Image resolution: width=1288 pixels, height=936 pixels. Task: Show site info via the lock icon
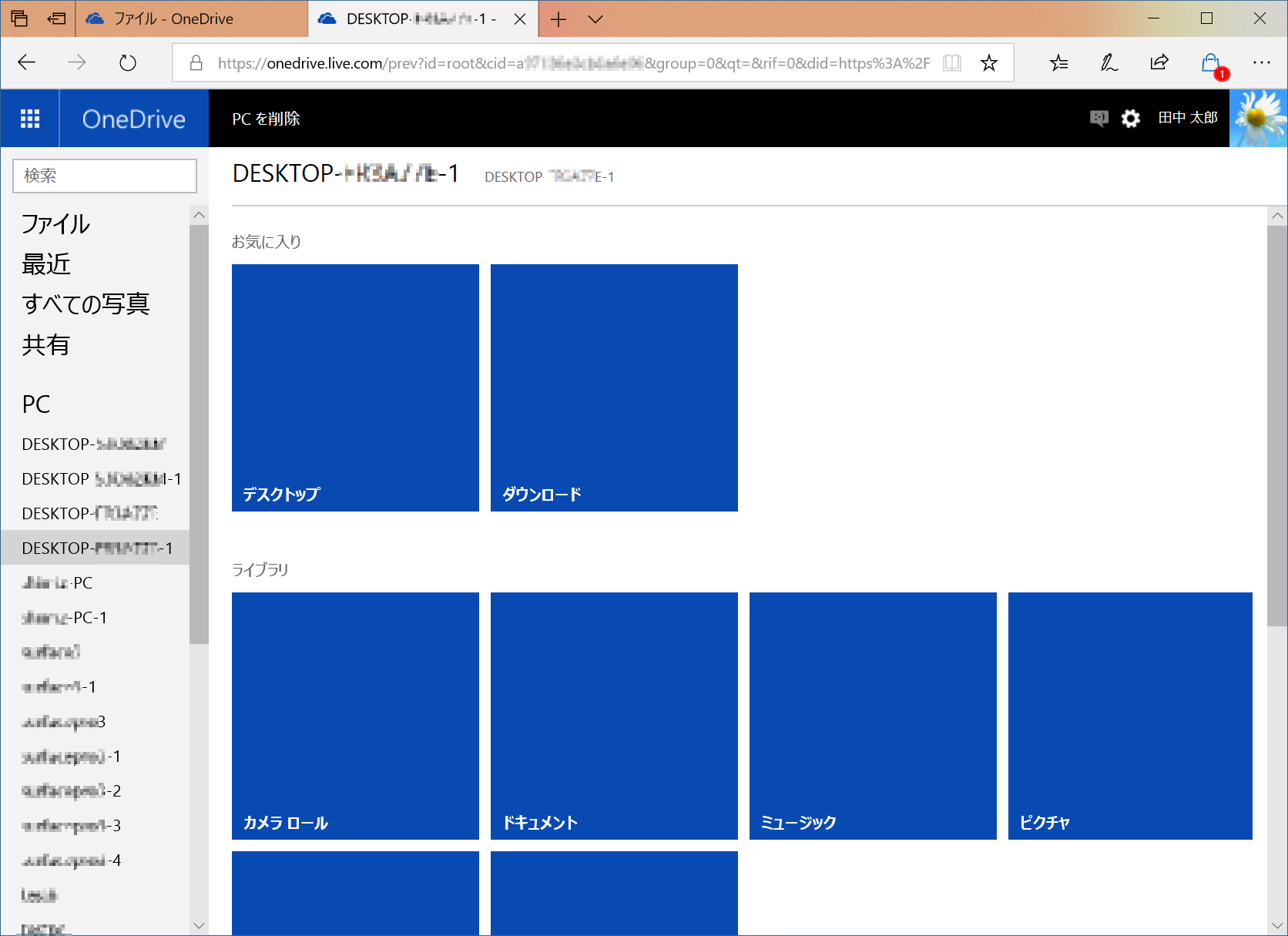point(196,63)
